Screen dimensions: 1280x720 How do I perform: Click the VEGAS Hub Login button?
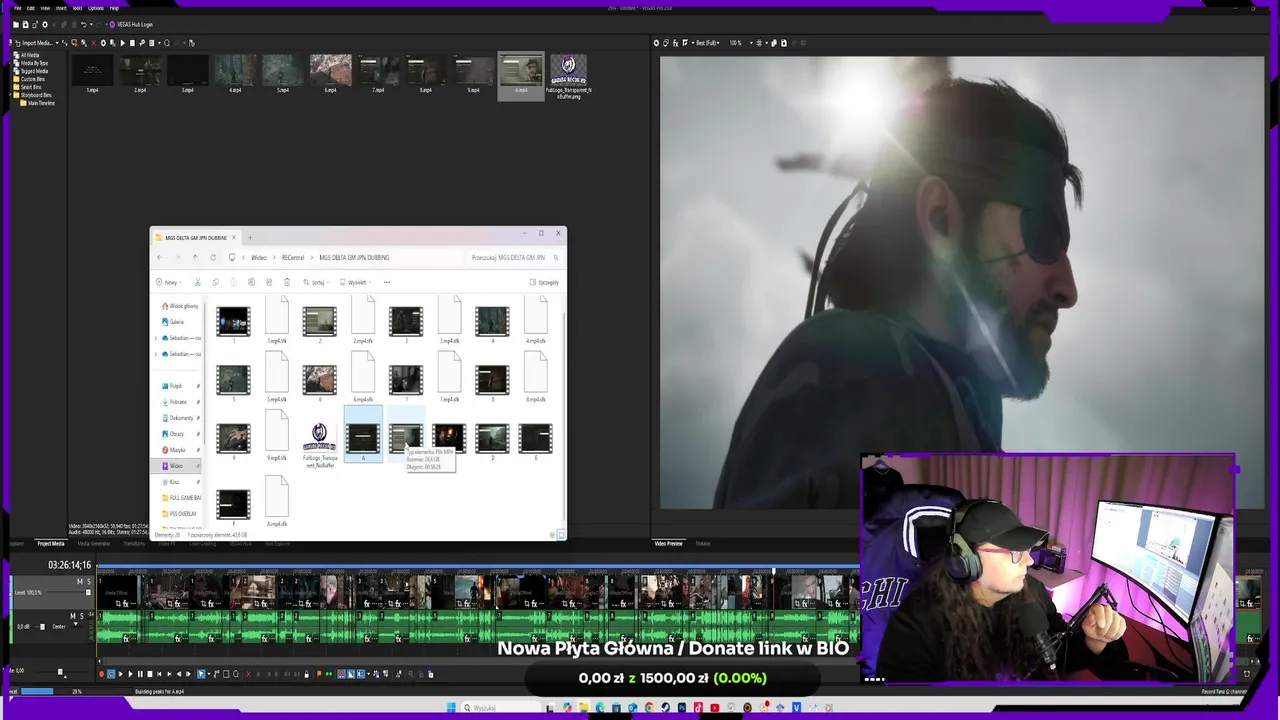[x=131, y=24]
